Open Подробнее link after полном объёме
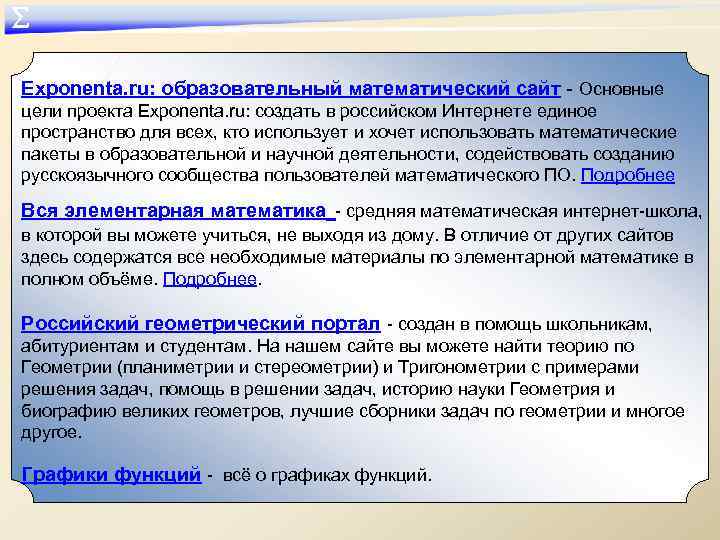720x540 pixels. (x=210, y=279)
